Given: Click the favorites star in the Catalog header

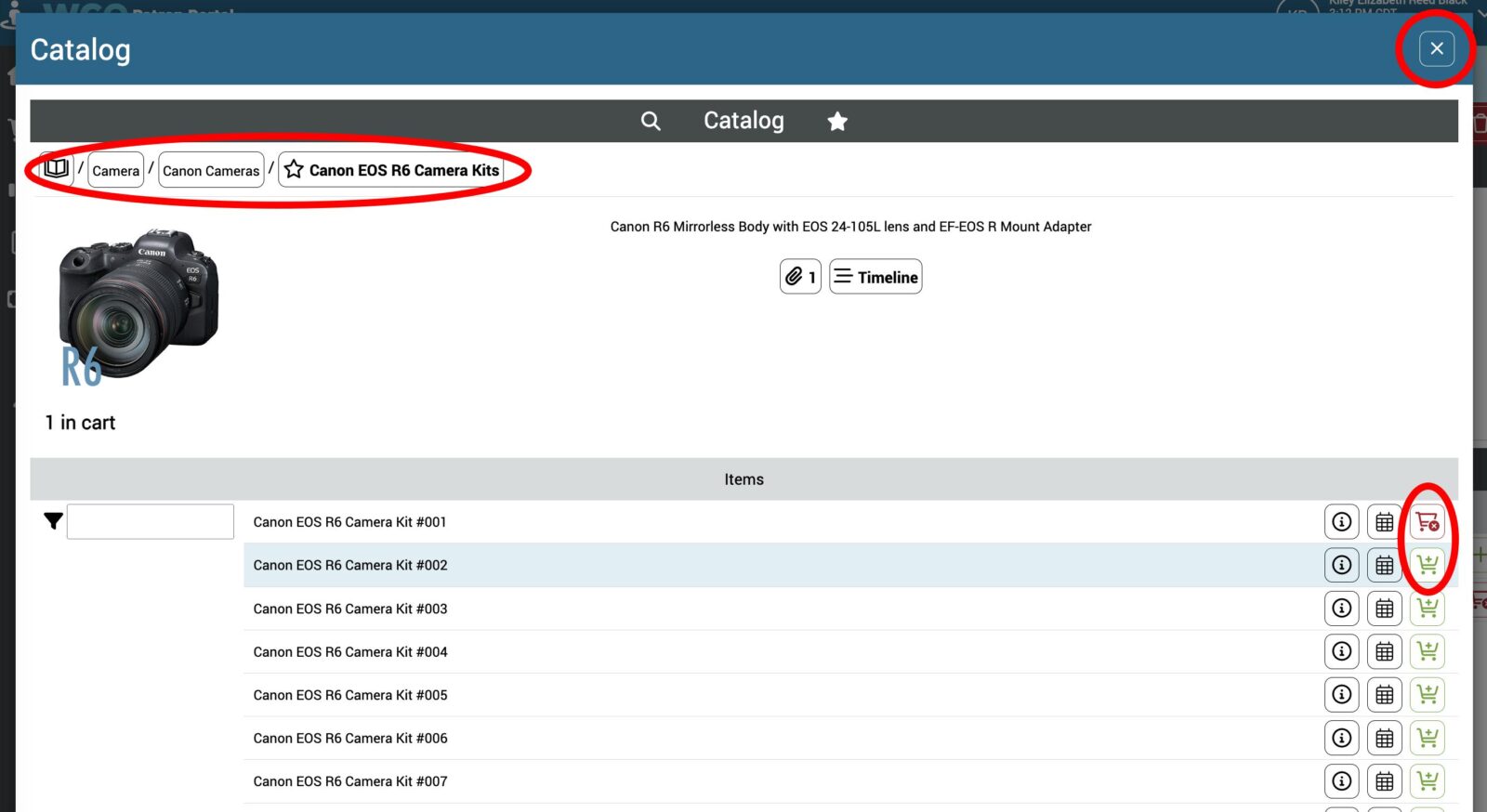Looking at the screenshot, I should click(837, 121).
